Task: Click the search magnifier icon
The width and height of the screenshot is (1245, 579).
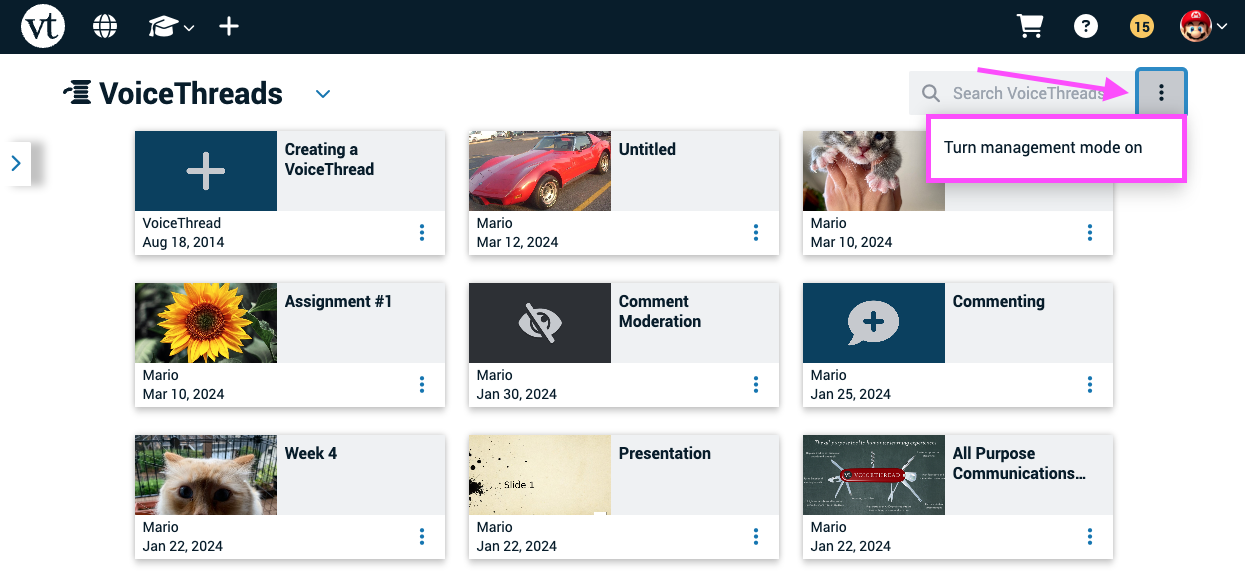Action: pyautogui.click(x=931, y=93)
